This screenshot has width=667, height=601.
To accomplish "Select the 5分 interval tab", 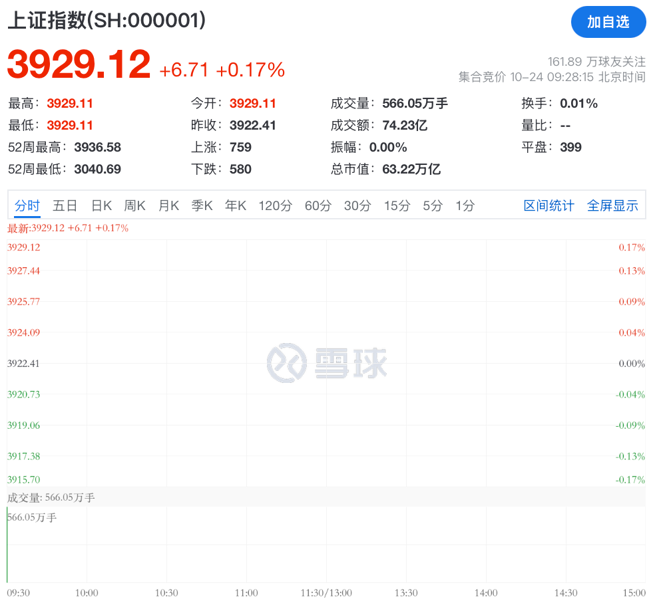I will pyautogui.click(x=432, y=206).
